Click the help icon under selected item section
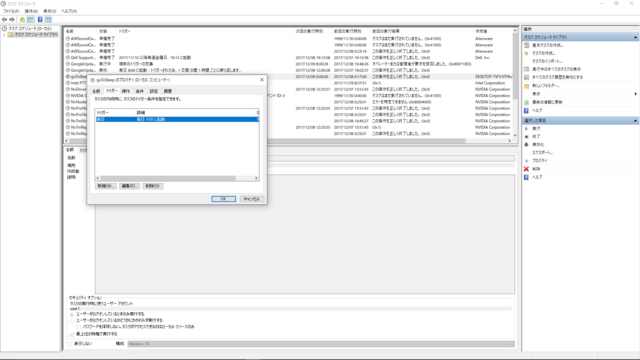This screenshot has width=640, height=360. 527,177
